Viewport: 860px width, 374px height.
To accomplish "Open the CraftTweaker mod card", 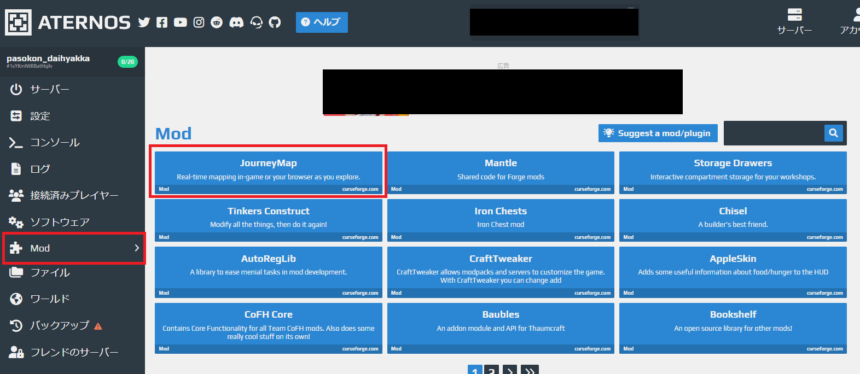I will click(501, 272).
